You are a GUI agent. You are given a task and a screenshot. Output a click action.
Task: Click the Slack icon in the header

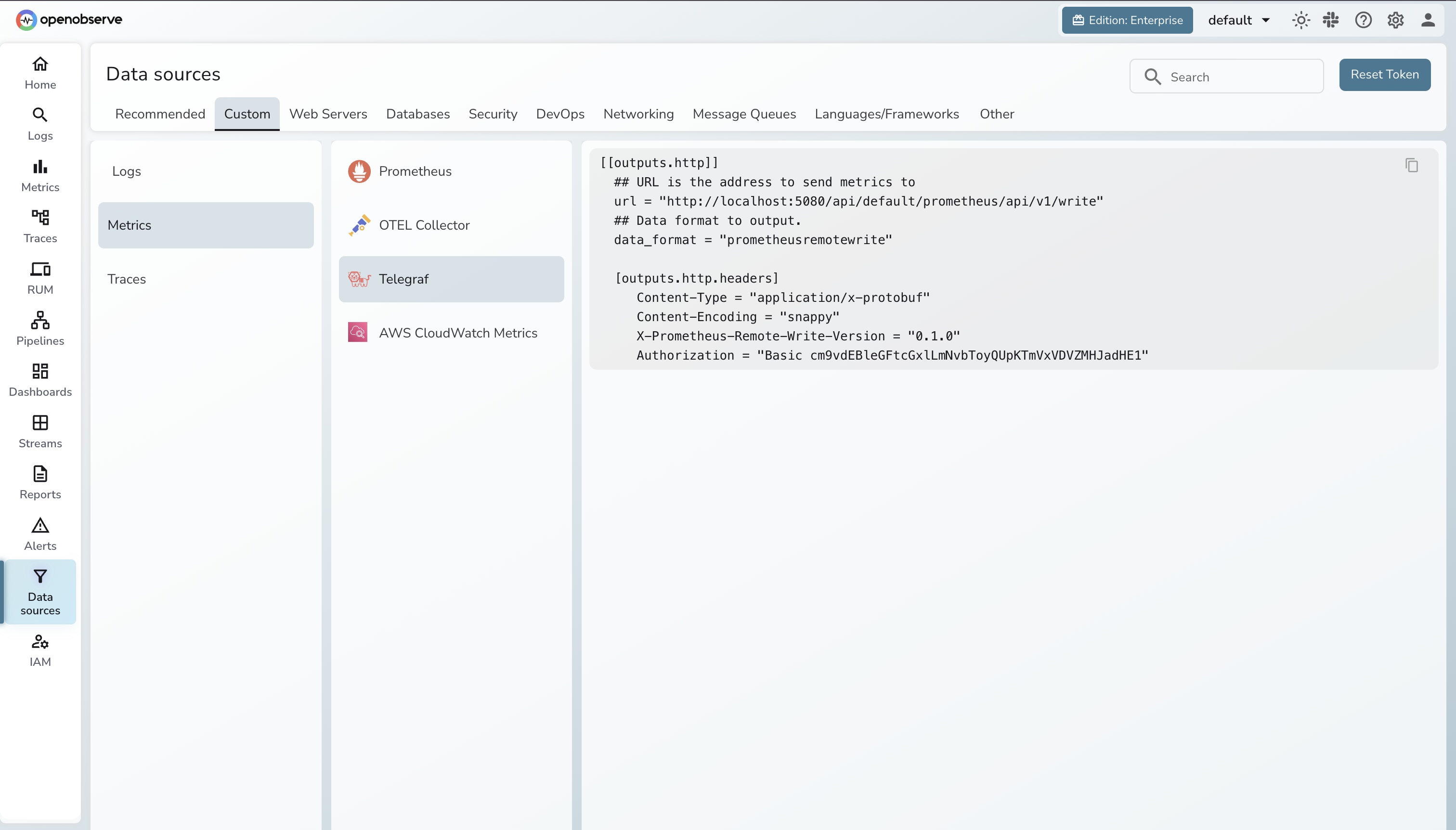pyautogui.click(x=1331, y=20)
